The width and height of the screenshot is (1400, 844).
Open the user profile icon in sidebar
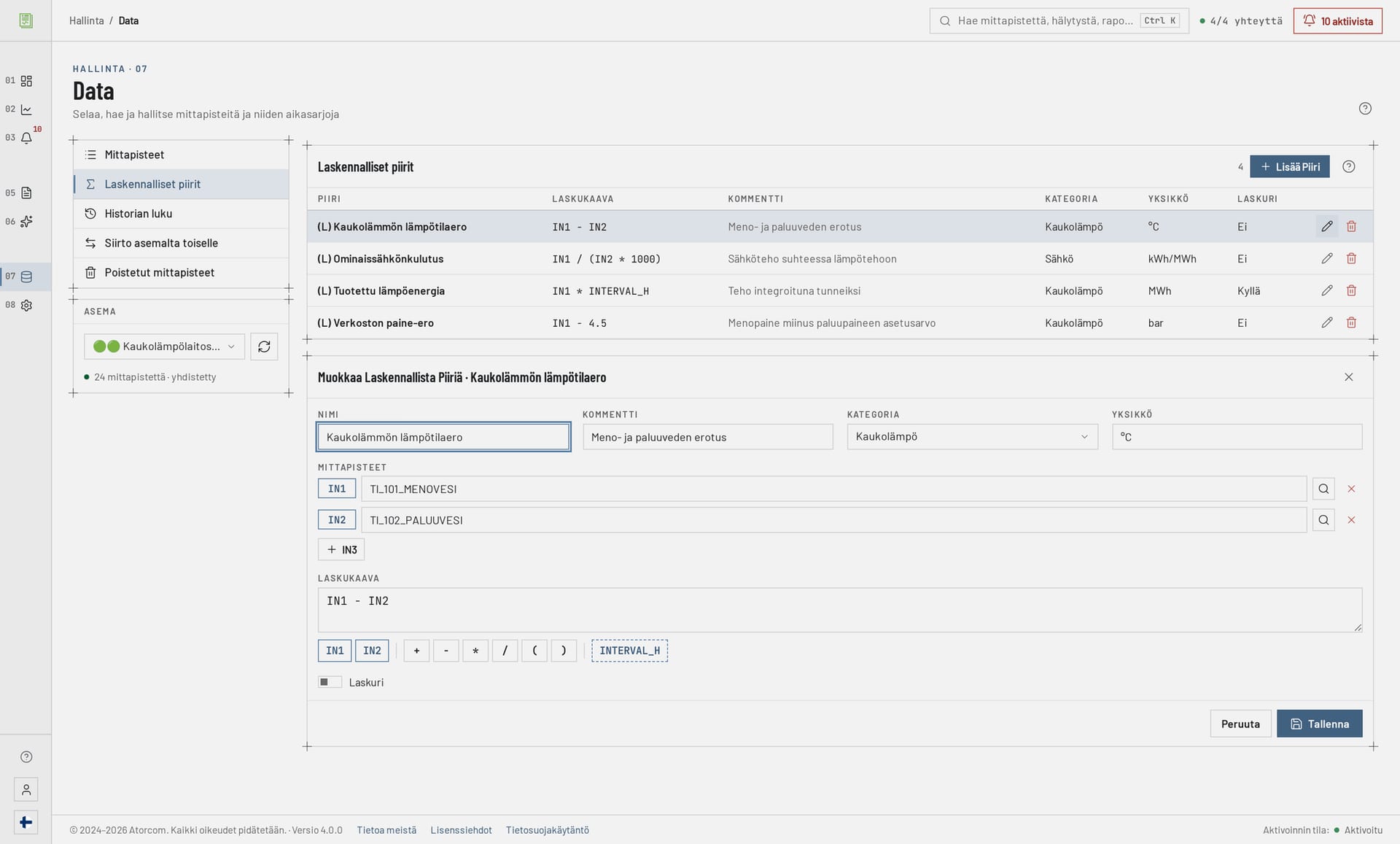point(26,789)
